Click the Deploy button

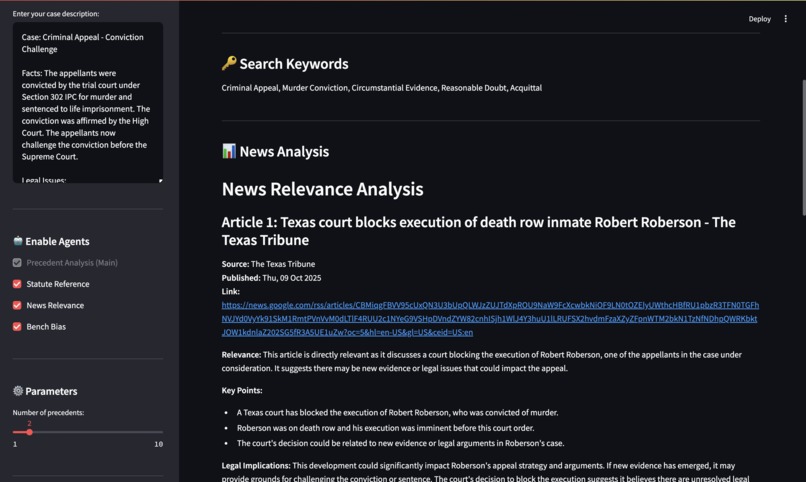click(759, 19)
